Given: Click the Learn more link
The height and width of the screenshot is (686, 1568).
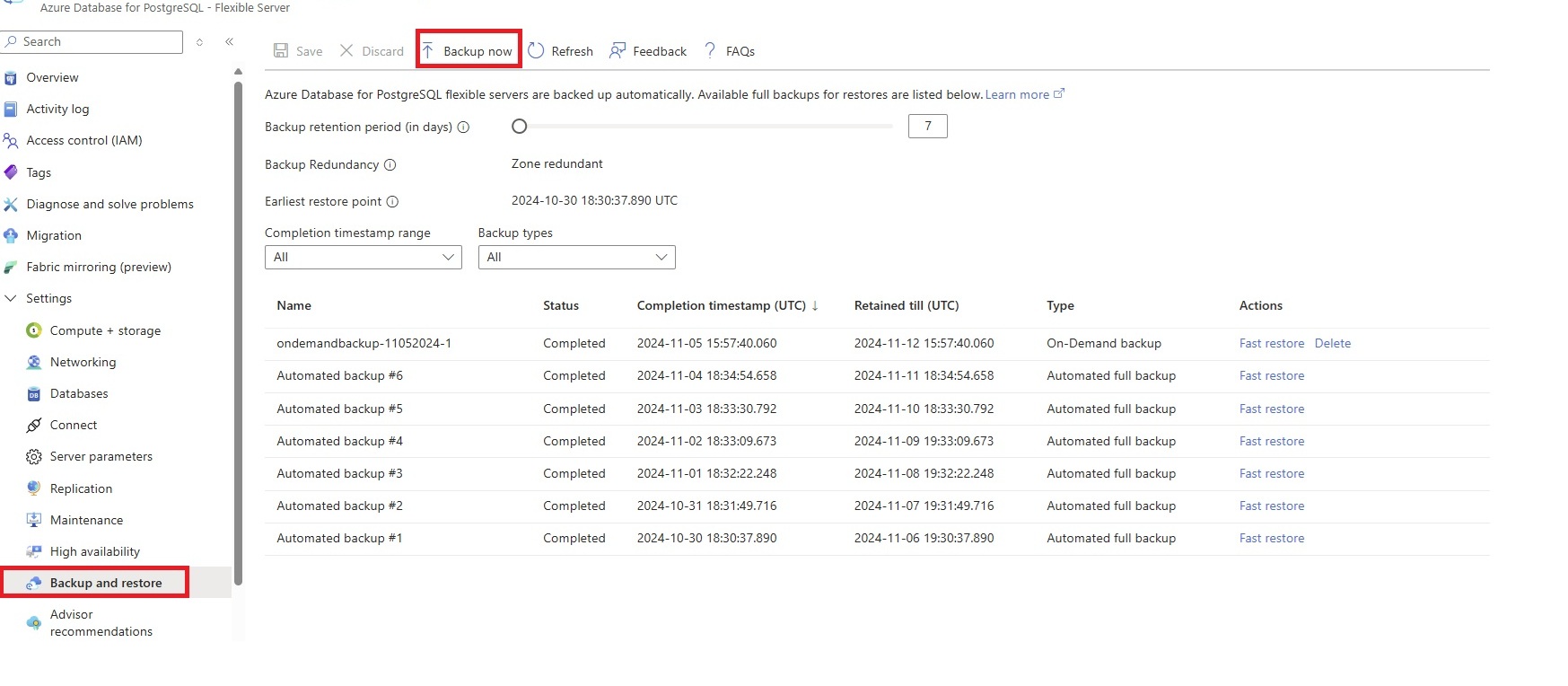Looking at the screenshot, I should point(1017,94).
